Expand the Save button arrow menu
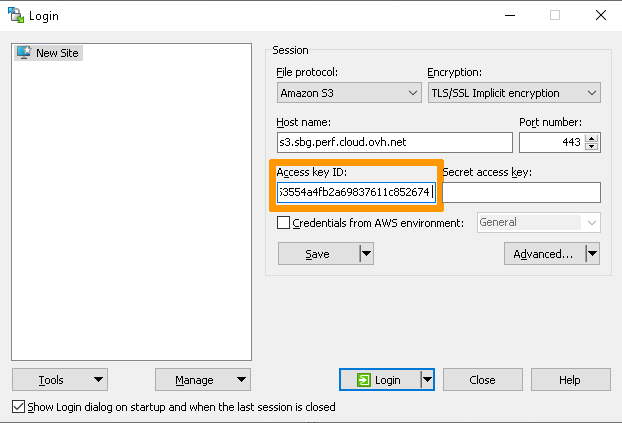This screenshot has width=622, height=423. [367, 254]
